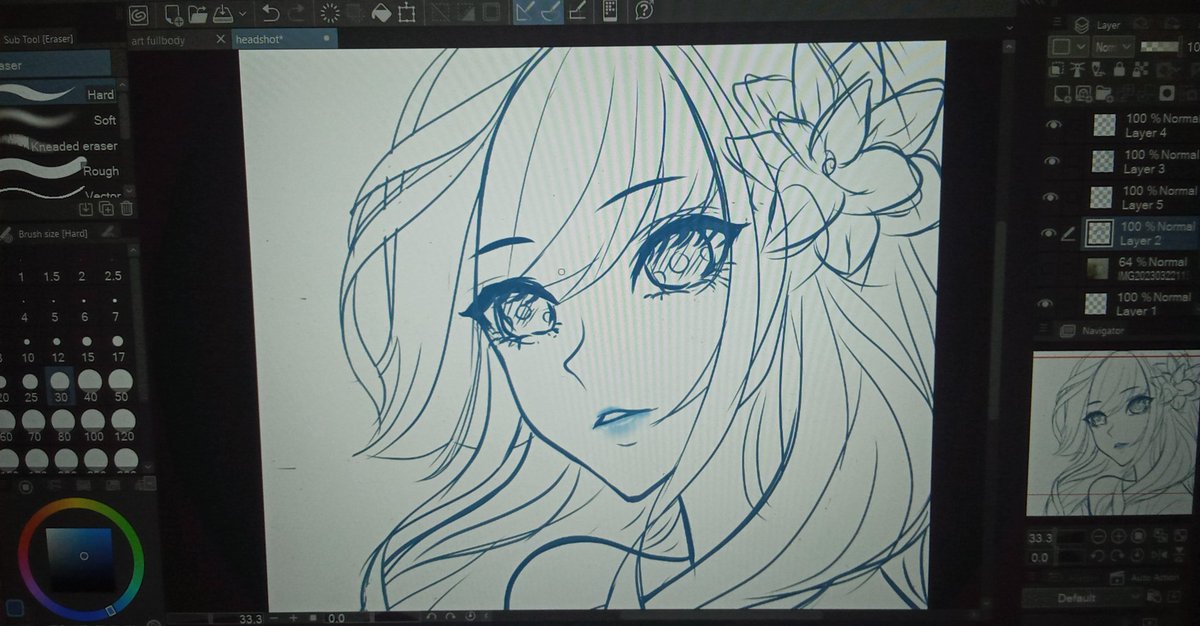The width and height of the screenshot is (1200, 626).
Task: Hide Layer 2 with its eye icon
Action: point(1048,233)
